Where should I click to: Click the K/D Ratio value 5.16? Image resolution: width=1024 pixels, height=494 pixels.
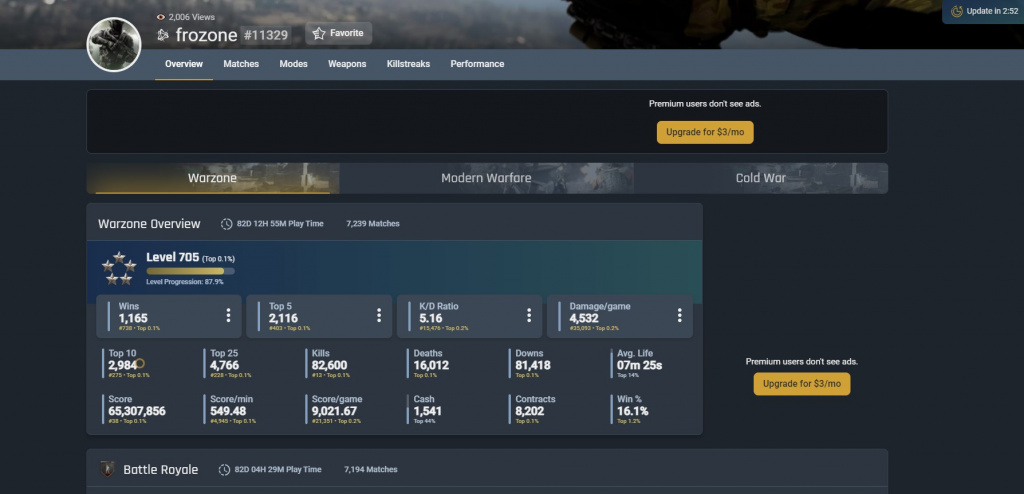click(430, 319)
